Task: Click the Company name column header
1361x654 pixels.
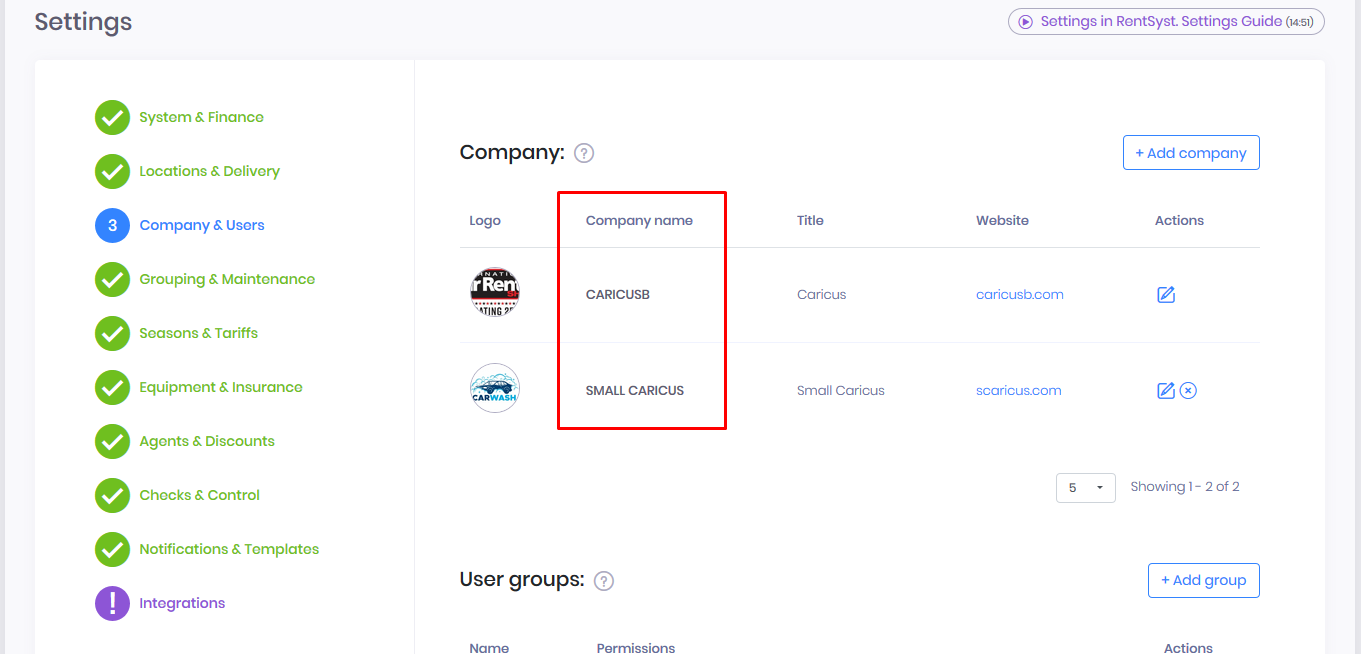Action: point(639,220)
